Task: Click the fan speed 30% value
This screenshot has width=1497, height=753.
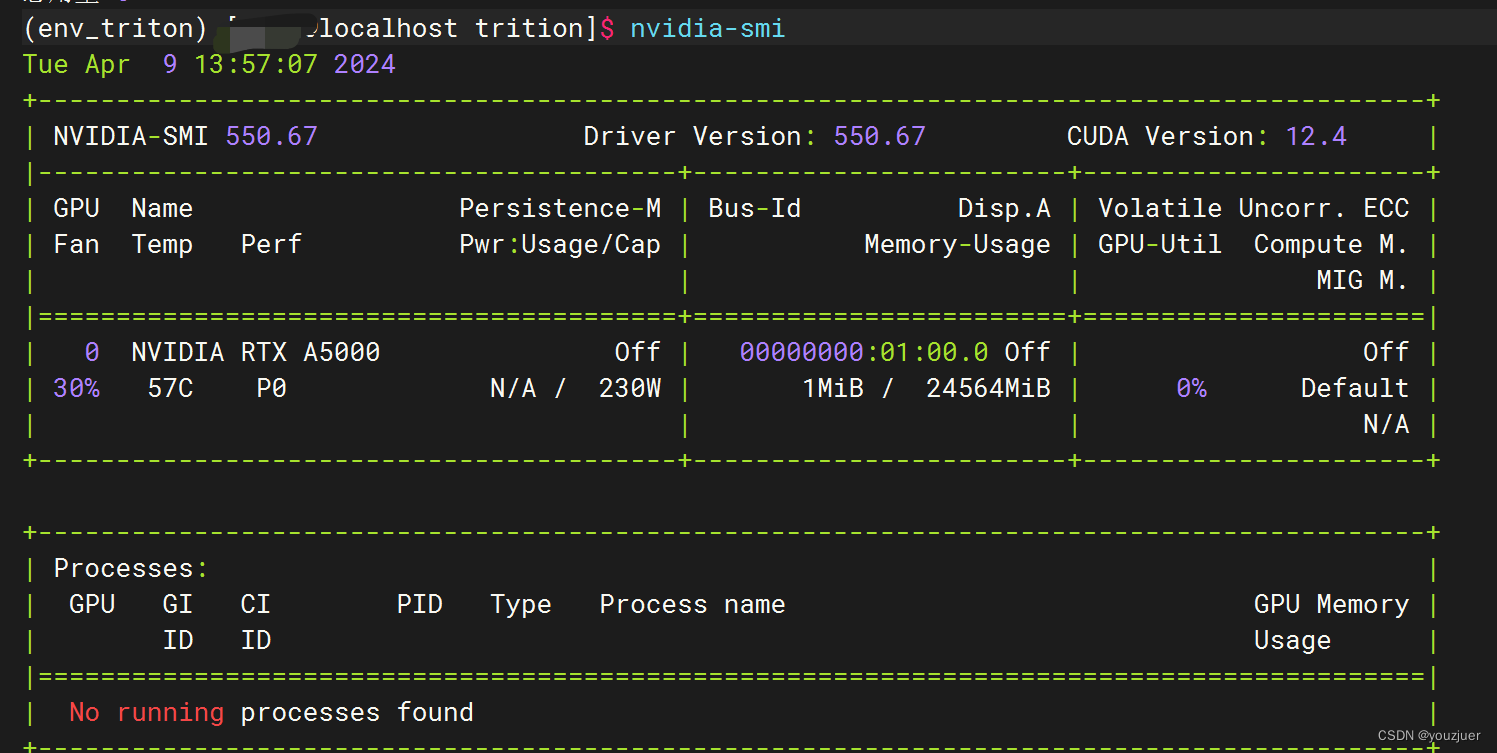Action: pyautogui.click(x=76, y=388)
